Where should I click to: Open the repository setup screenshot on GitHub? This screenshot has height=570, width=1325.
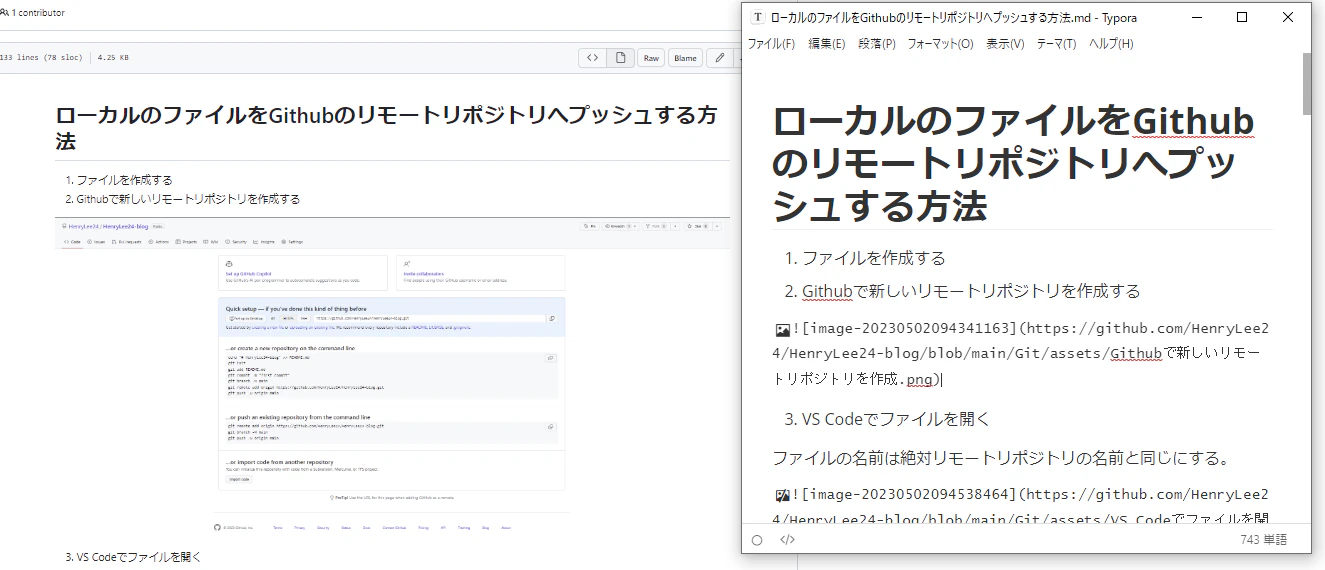392,376
